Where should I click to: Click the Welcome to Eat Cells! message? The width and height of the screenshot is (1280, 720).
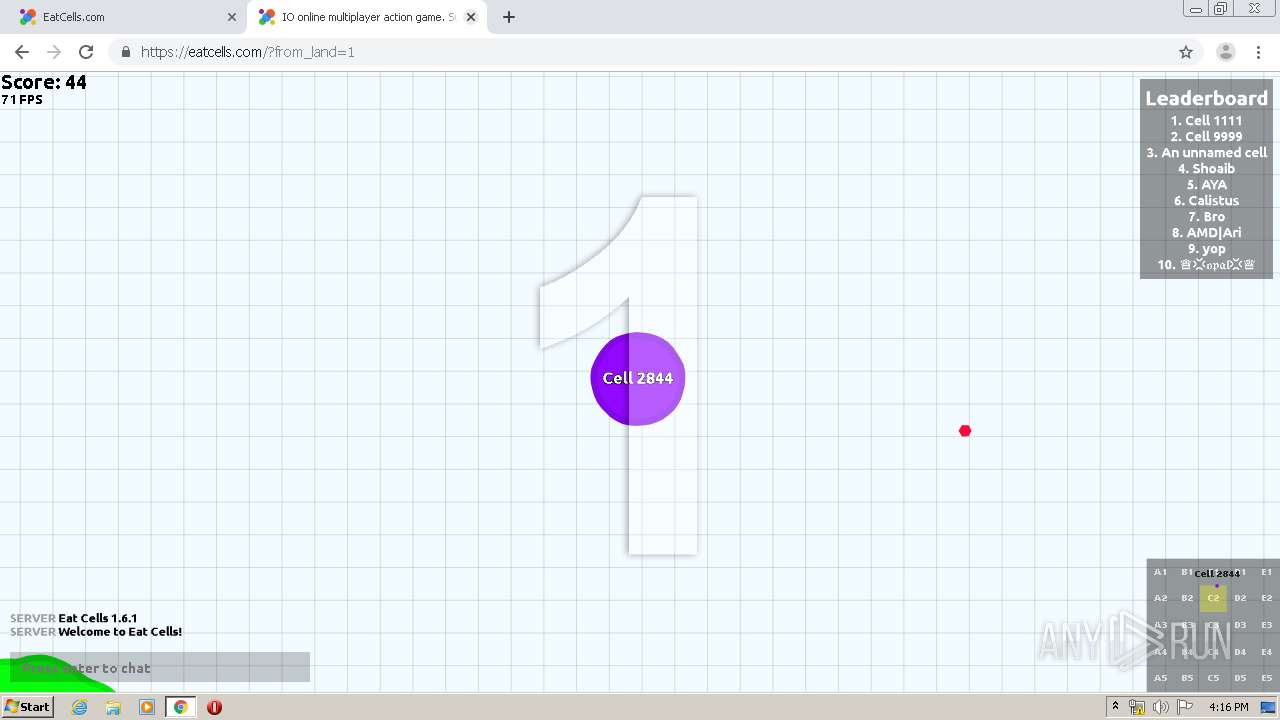[120, 631]
